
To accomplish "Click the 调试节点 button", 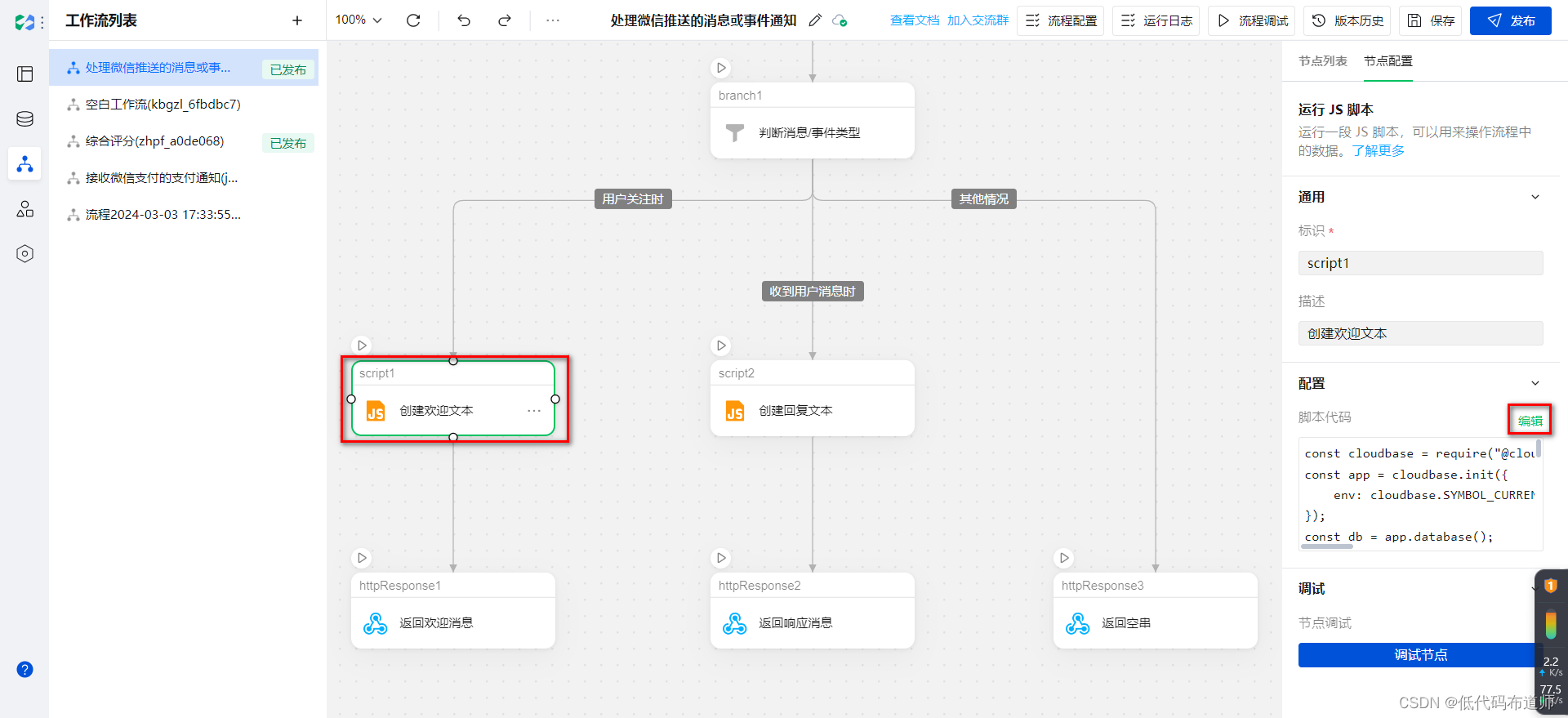I will tap(1420, 655).
